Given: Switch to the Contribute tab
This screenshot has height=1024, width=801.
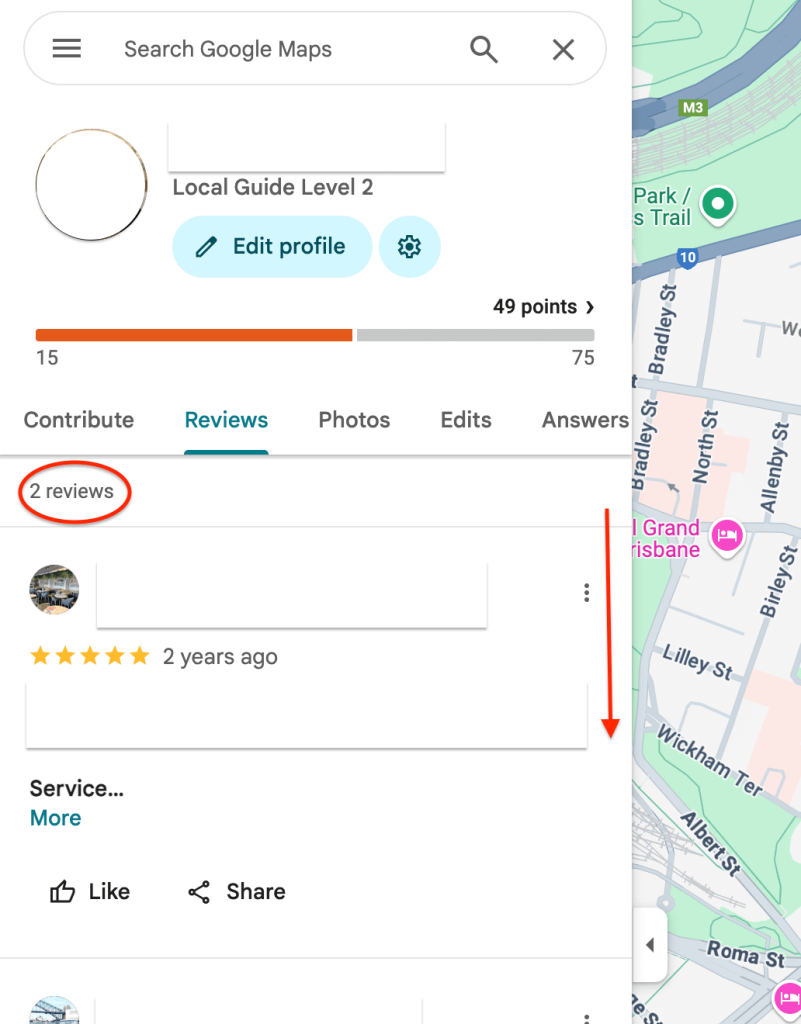Looking at the screenshot, I should click(79, 420).
